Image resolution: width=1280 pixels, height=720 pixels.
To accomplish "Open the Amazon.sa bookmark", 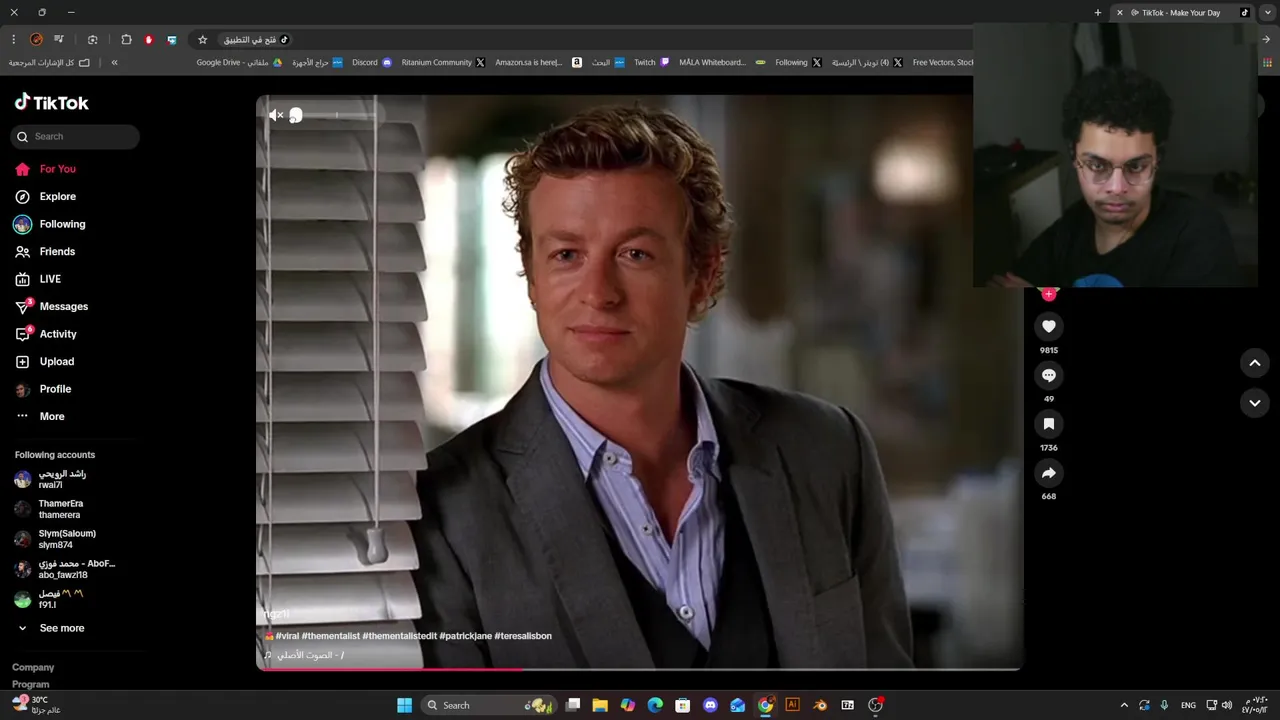I will [x=538, y=62].
